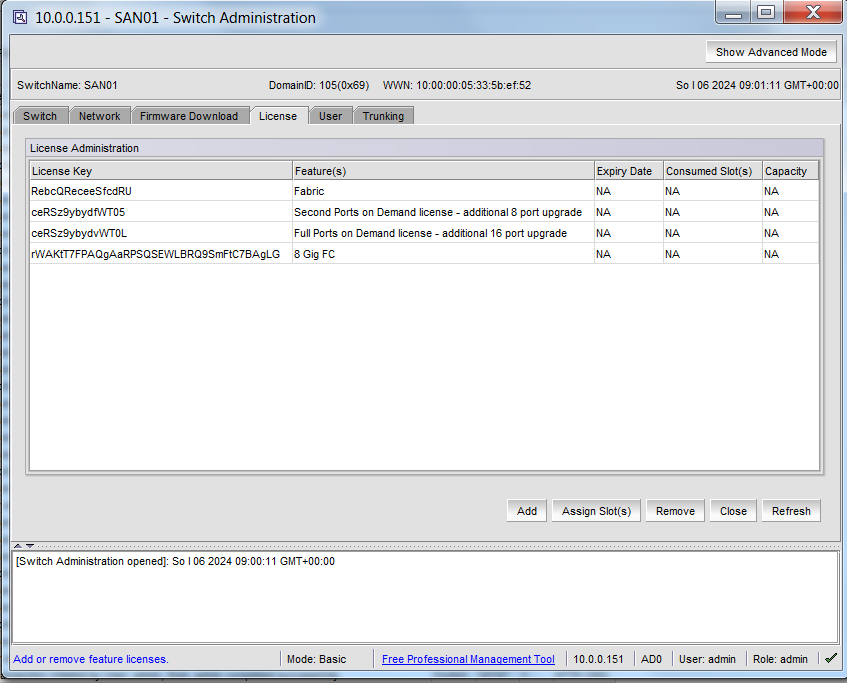Click the Assign Slot(s) button
Image resolution: width=847 pixels, height=683 pixels.
coord(596,511)
